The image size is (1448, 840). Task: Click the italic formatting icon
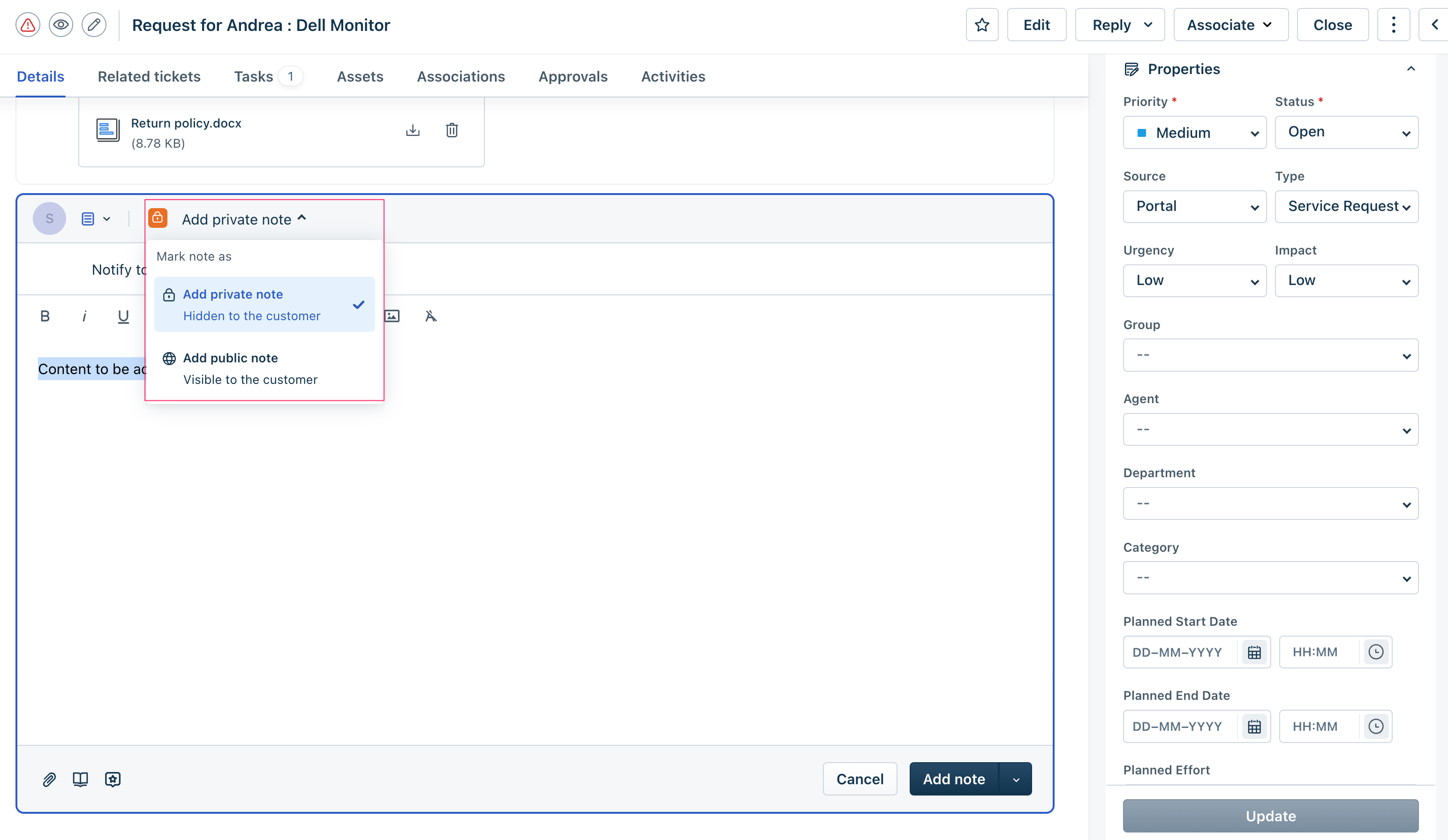tap(85, 316)
